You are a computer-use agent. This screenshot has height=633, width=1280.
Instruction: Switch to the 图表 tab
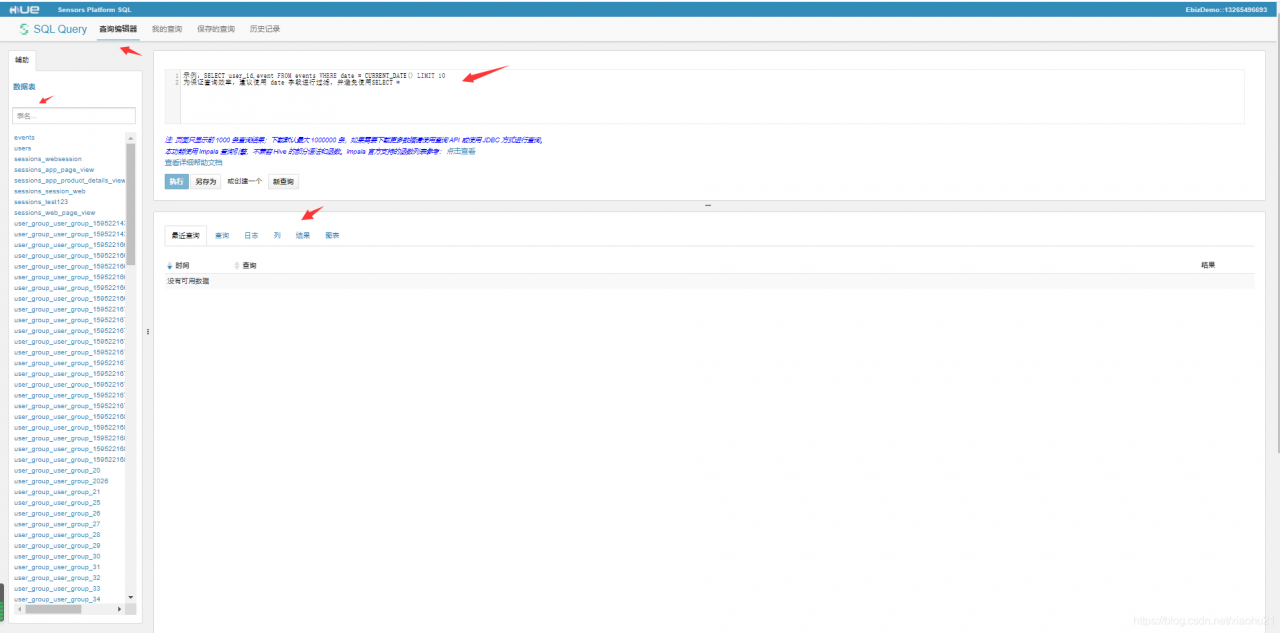pyautogui.click(x=332, y=235)
